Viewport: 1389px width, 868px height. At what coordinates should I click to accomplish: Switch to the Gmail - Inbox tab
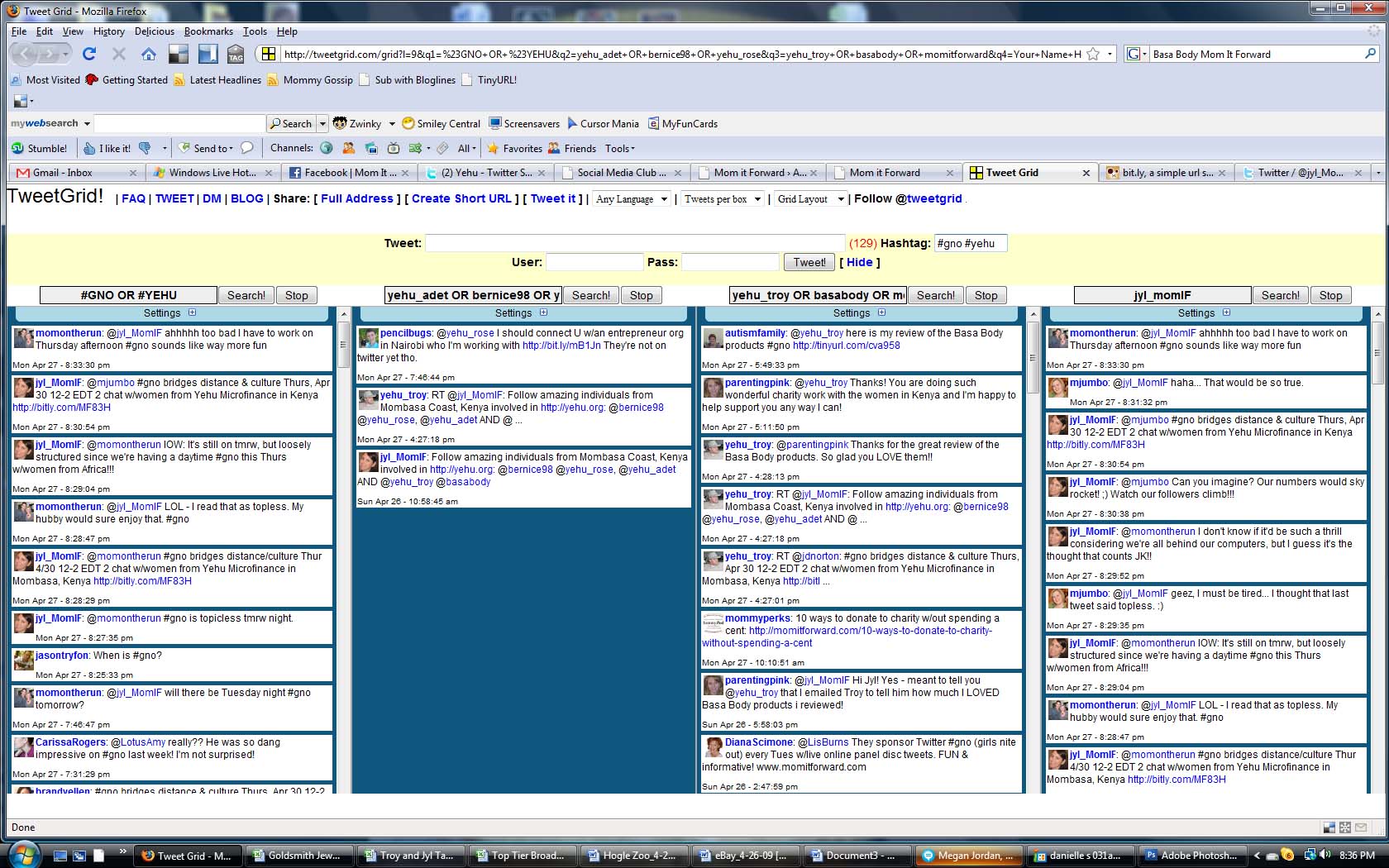click(75, 172)
